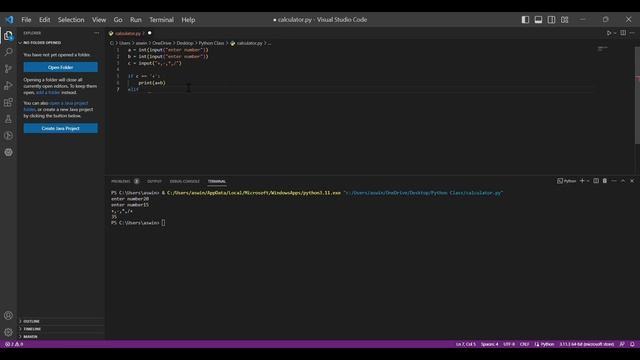Screen dimensions: 640x360
Task: Select the Terminal panel tab
Action: [217, 181]
